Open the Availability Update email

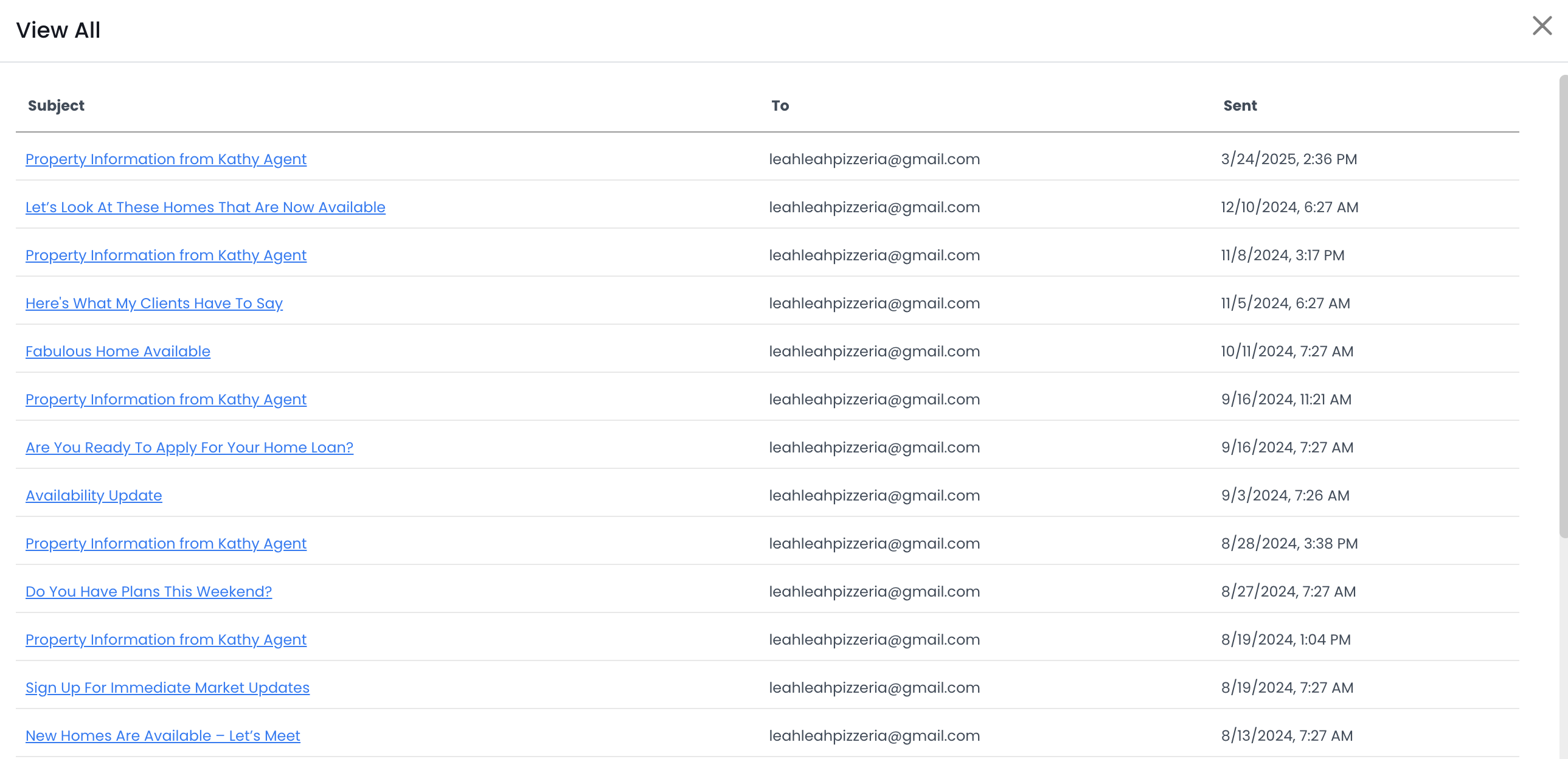94,496
